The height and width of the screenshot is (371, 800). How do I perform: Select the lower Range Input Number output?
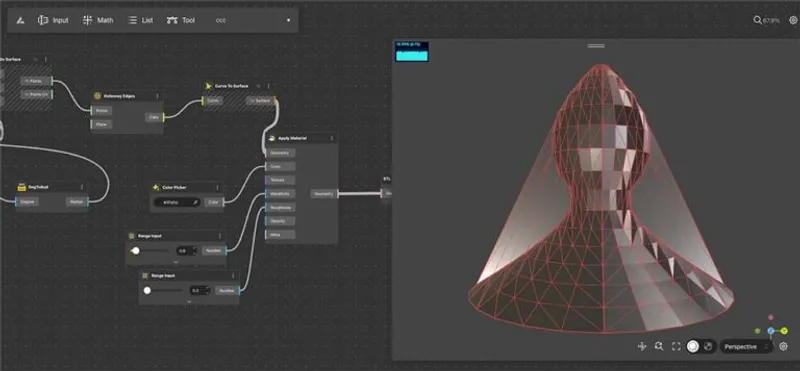pyautogui.click(x=228, y=290)
